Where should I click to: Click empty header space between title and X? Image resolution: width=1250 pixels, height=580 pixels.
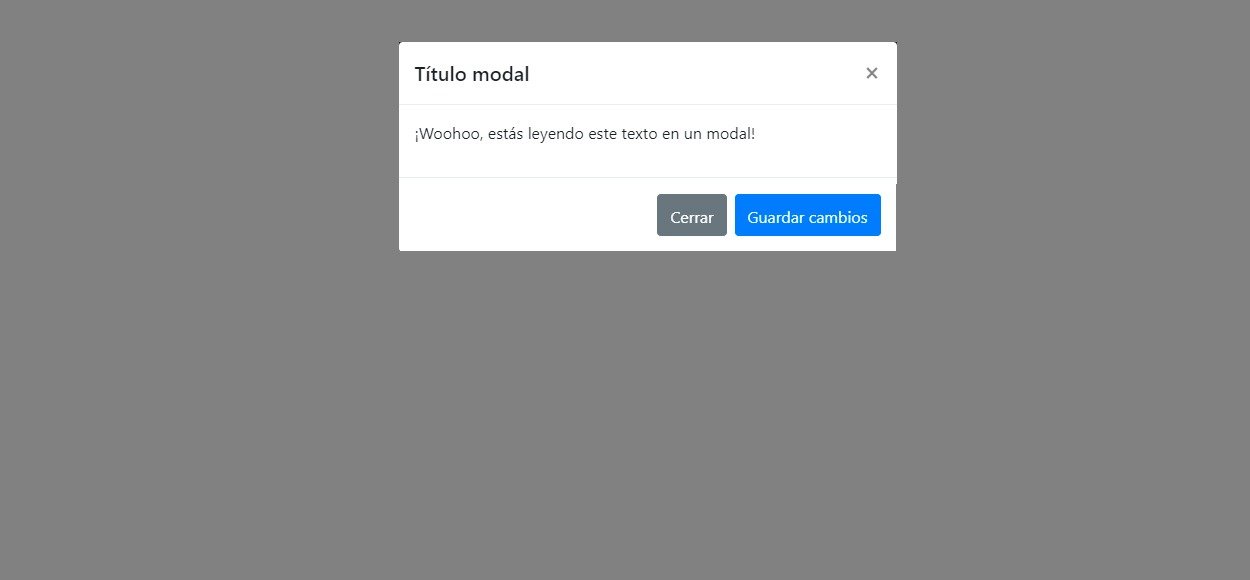coord(697,74)
